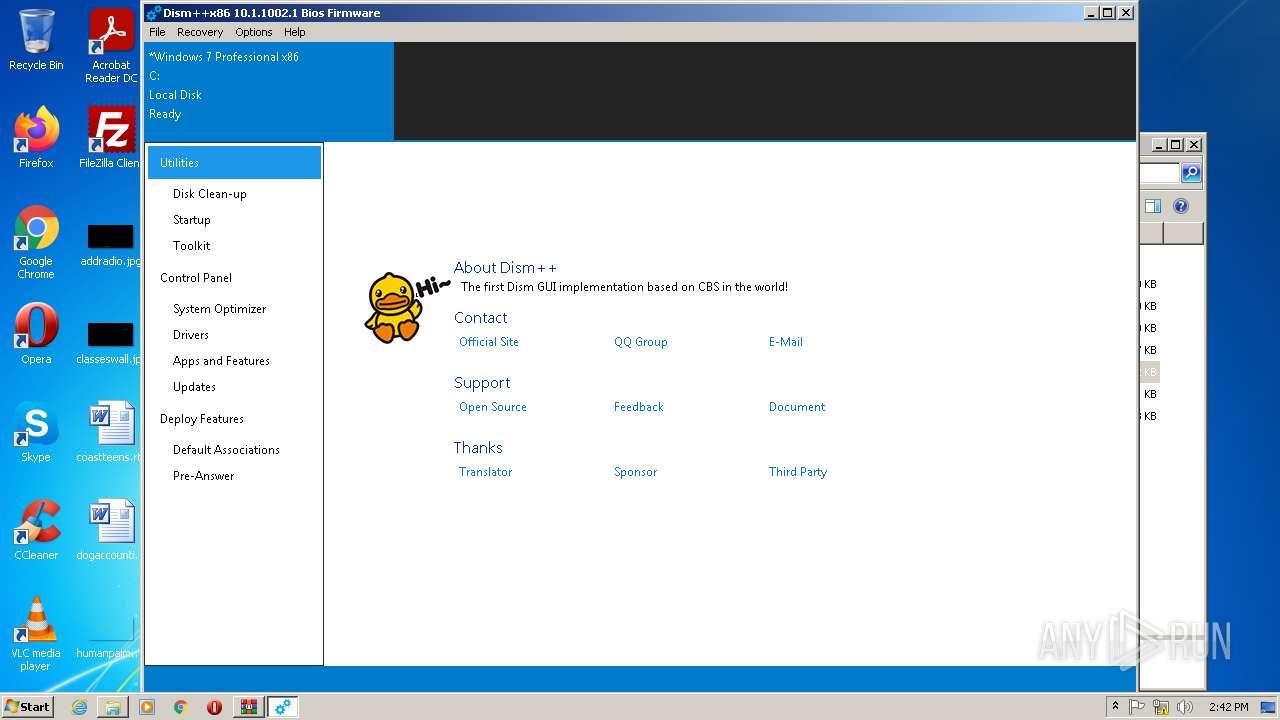The width and height of the screenshot is (1280, 720).
Task: Launch Acrobat Reader DC from desktop
Action: click(111, 46)
